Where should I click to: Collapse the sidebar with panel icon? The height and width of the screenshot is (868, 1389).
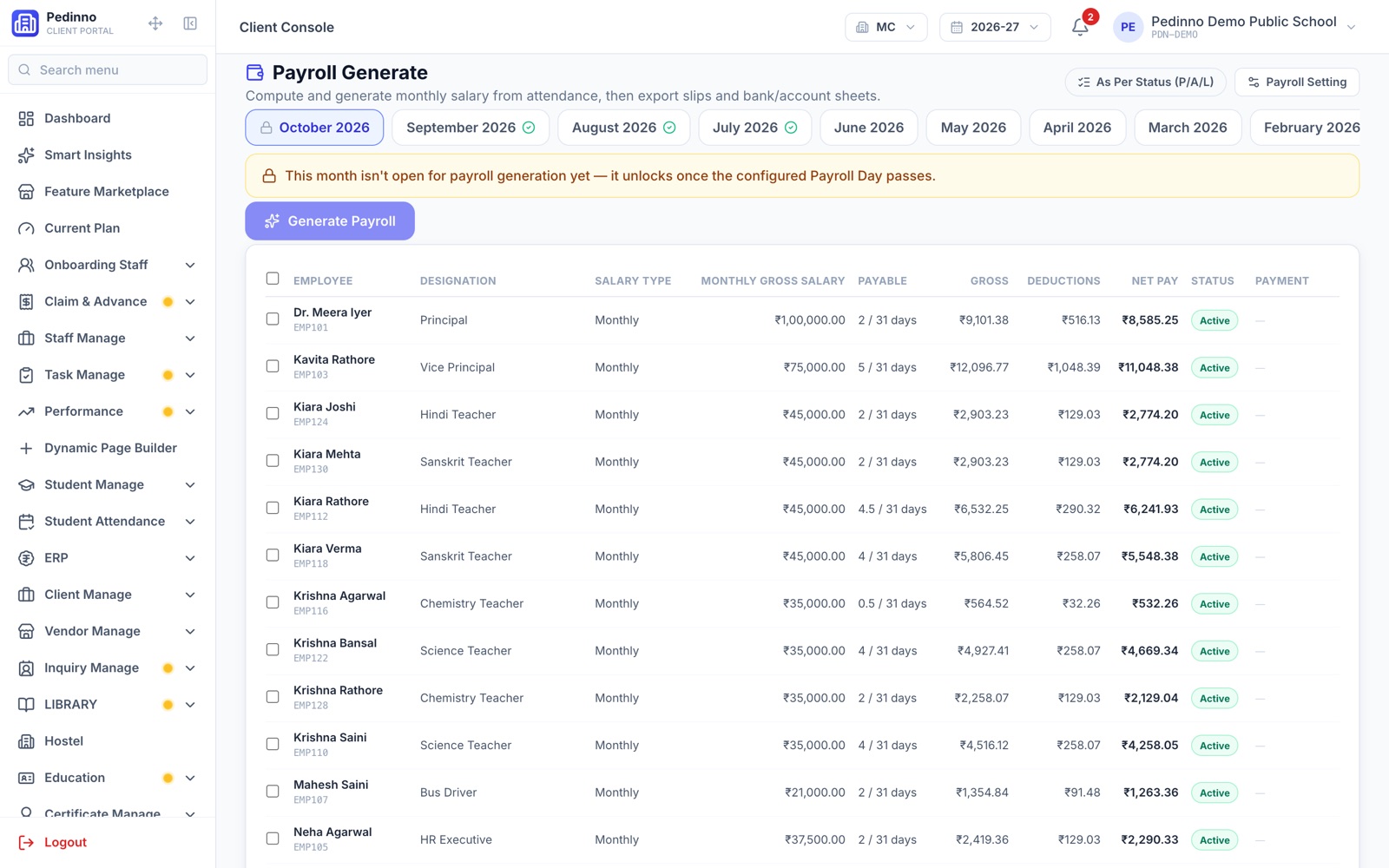click(x=190, y=23)
